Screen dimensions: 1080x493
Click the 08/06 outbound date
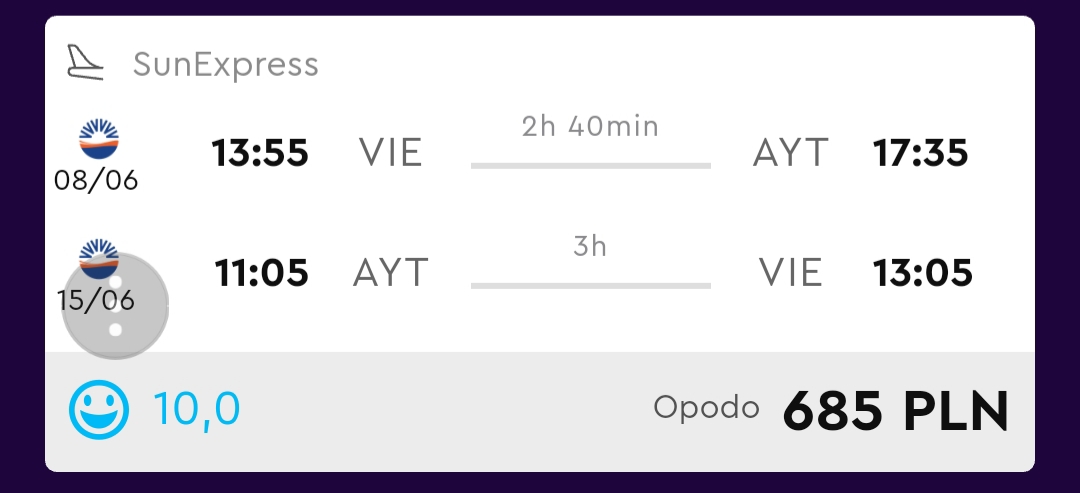(x=96, y=180)
